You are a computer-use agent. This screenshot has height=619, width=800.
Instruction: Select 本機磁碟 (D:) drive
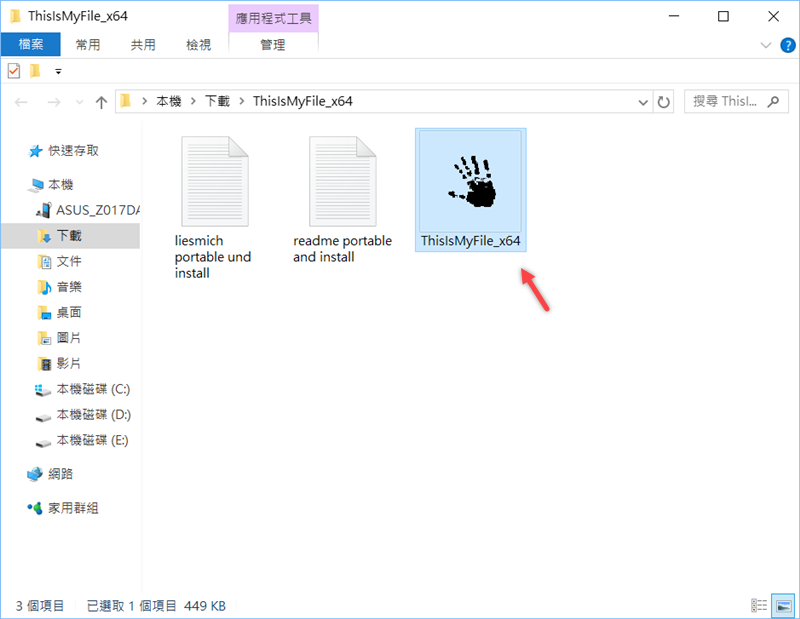click(x=94, y=415)
